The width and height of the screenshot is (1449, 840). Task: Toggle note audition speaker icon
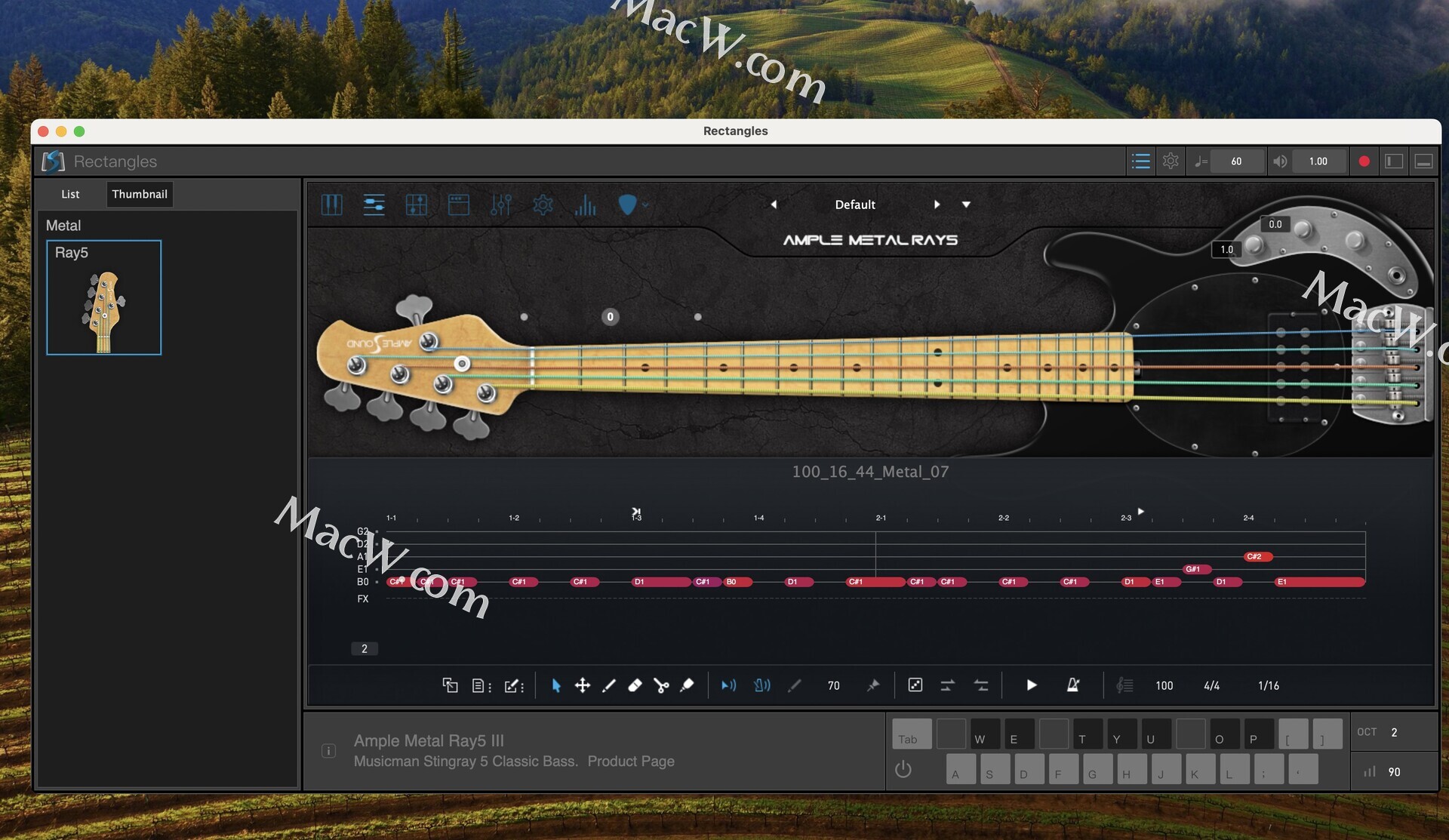pos(728,685)
